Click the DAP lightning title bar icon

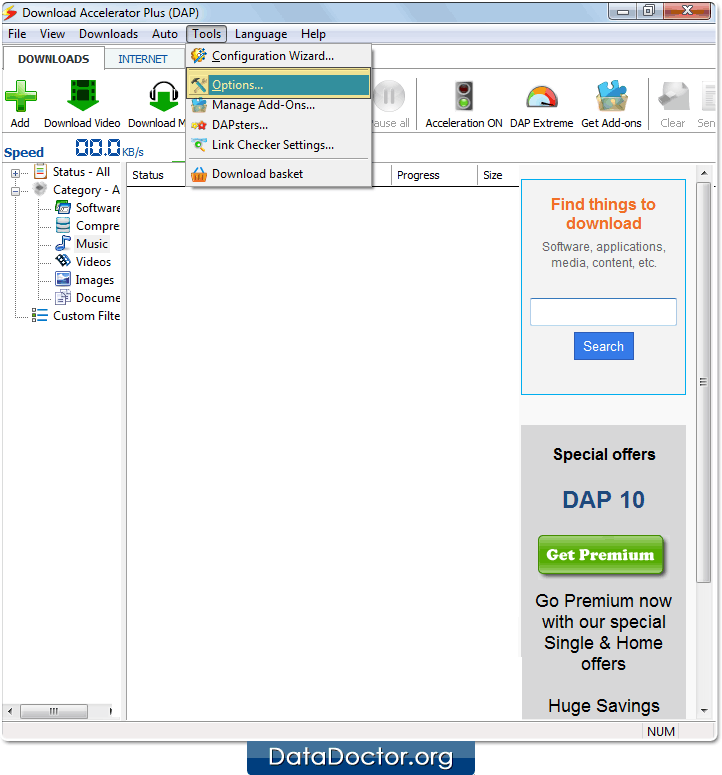click(10, 12)
